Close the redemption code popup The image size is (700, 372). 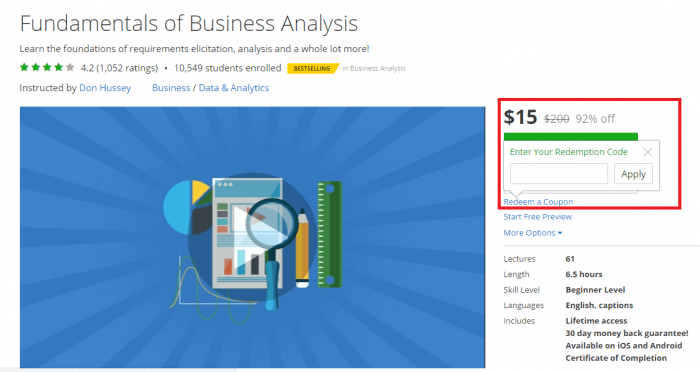(x=648, y=152)
